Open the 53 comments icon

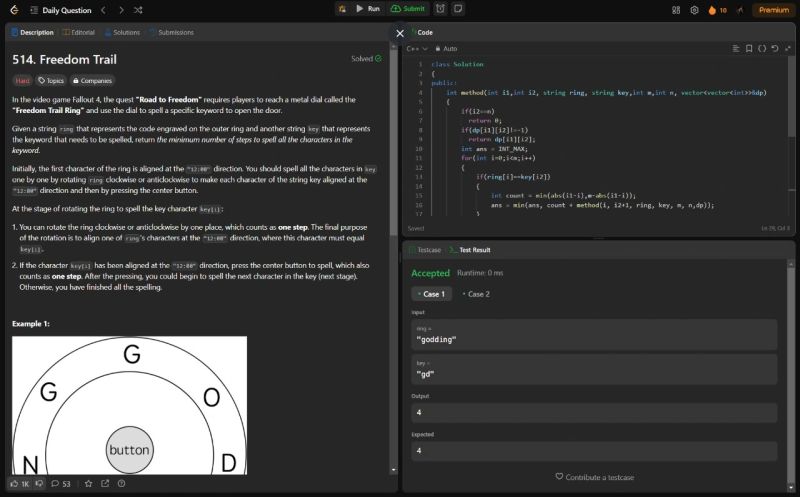[61, 484]
